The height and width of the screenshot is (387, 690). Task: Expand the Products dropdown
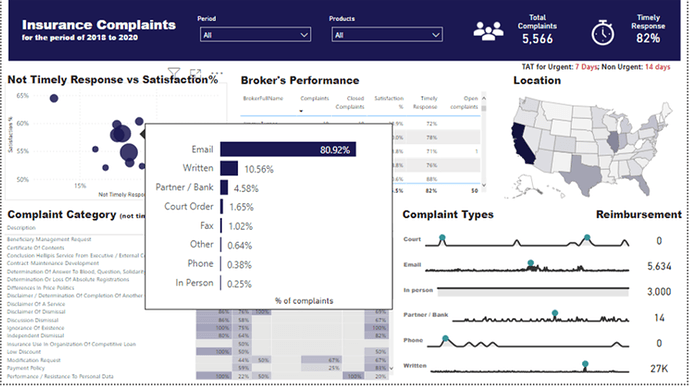click(387, 35)
